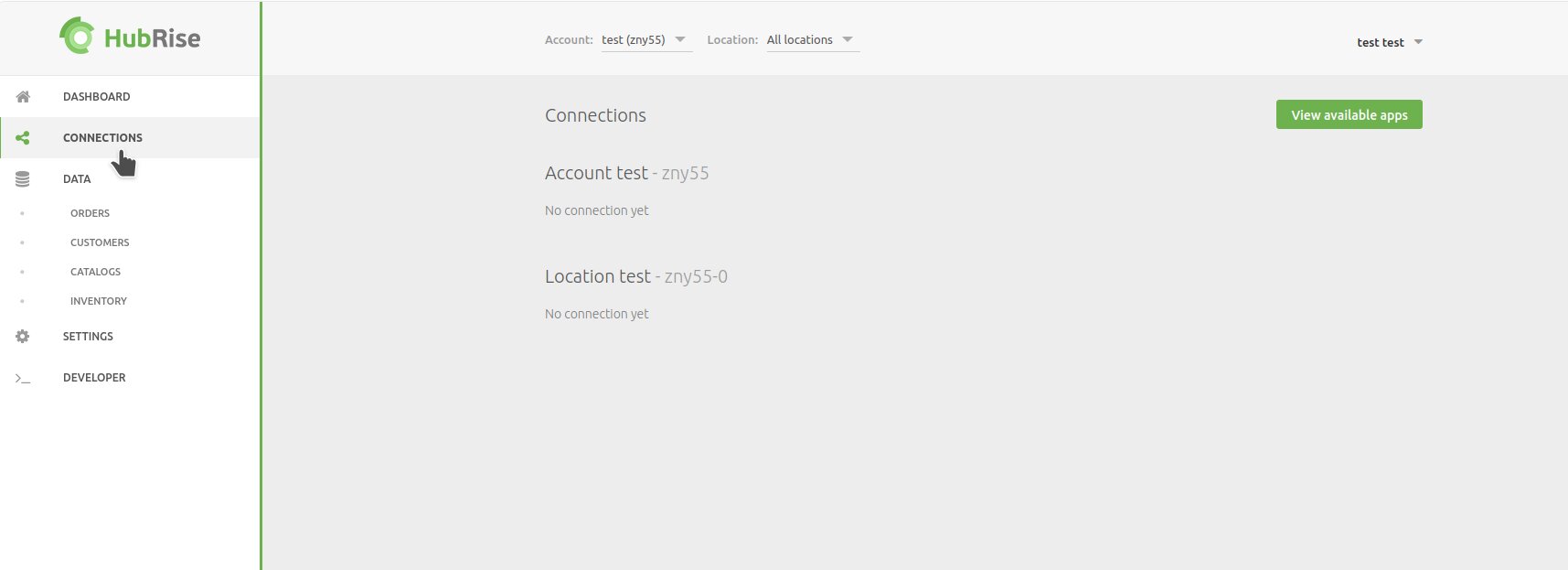This screenshot has width=1568, height=570.
Task: Open the Settings menu item
Action: click(x=130, y=337)
